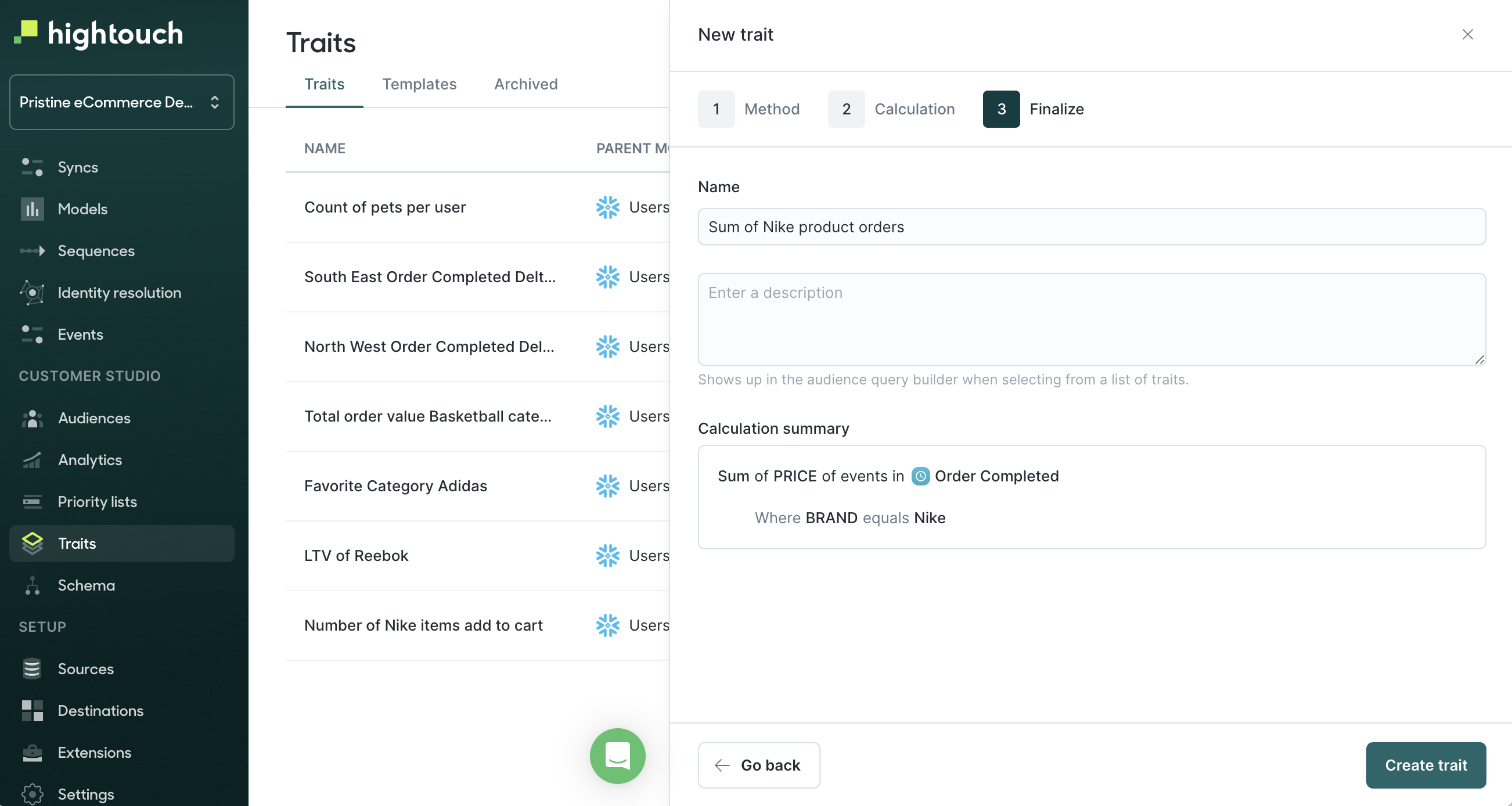Screen dimensions: 1512x806
Task: Open Syncs in the sidebar
Action: tap(121, 167)
